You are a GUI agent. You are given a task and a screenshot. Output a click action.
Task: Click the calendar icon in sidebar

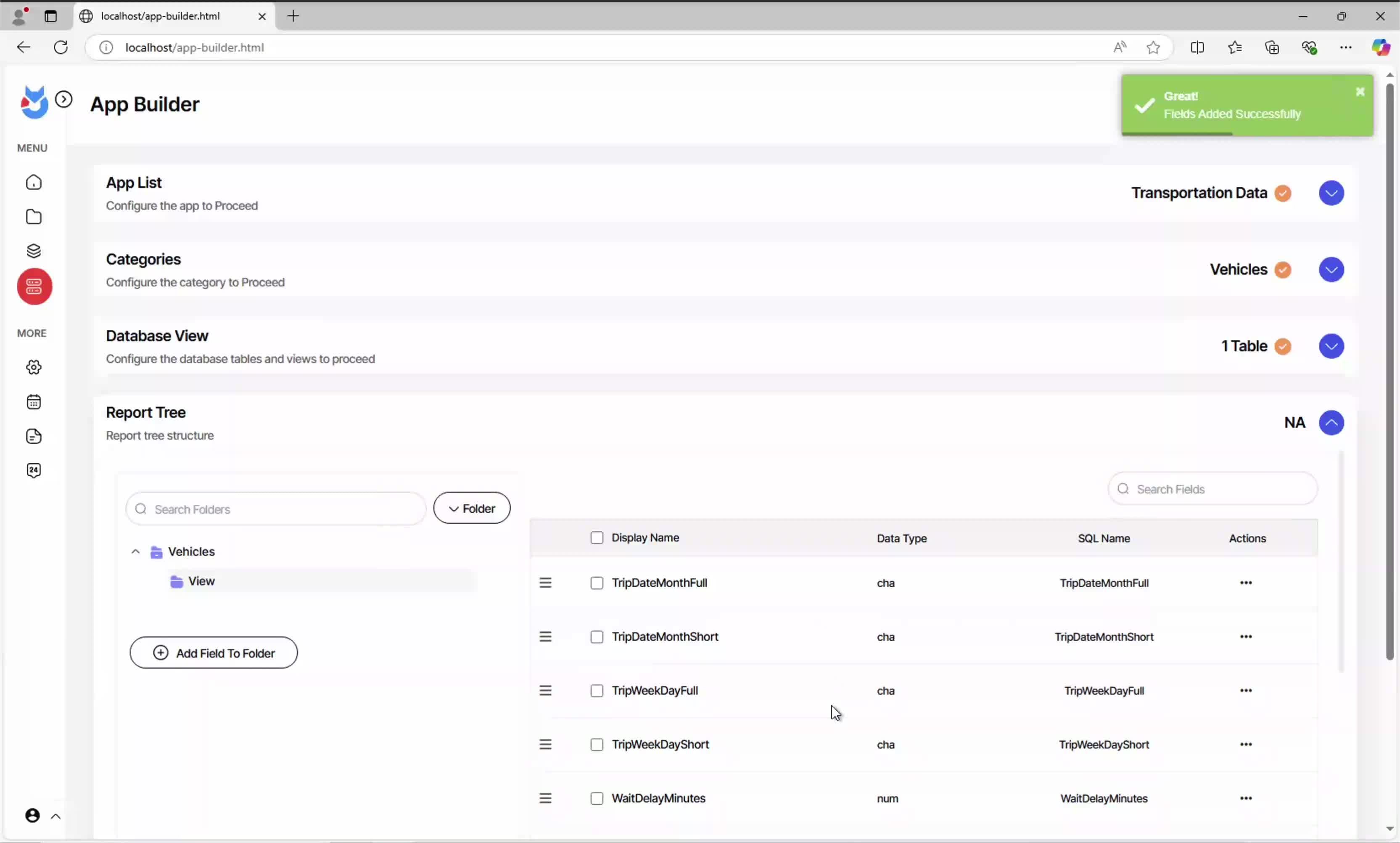[x=34, y=402]
